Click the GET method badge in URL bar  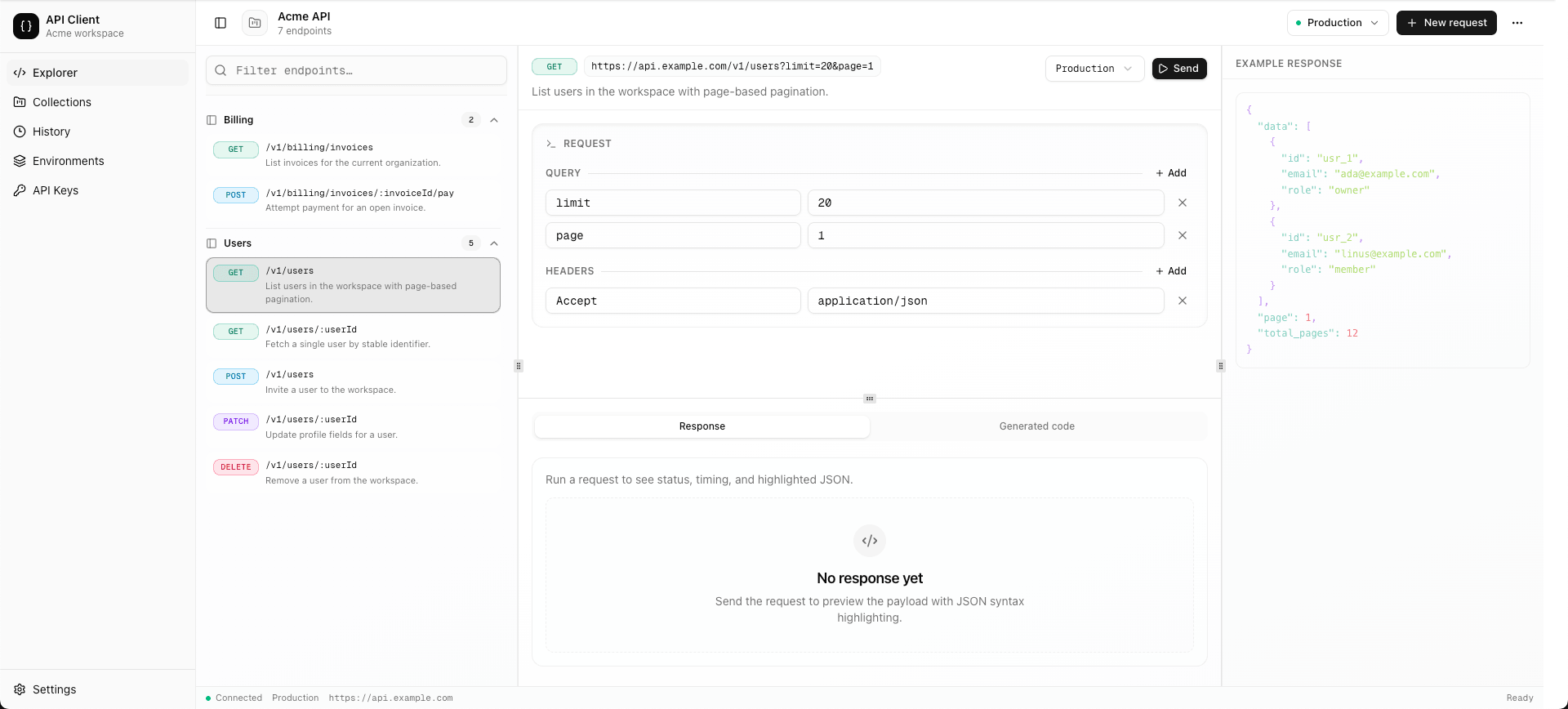tap(555, 67)
